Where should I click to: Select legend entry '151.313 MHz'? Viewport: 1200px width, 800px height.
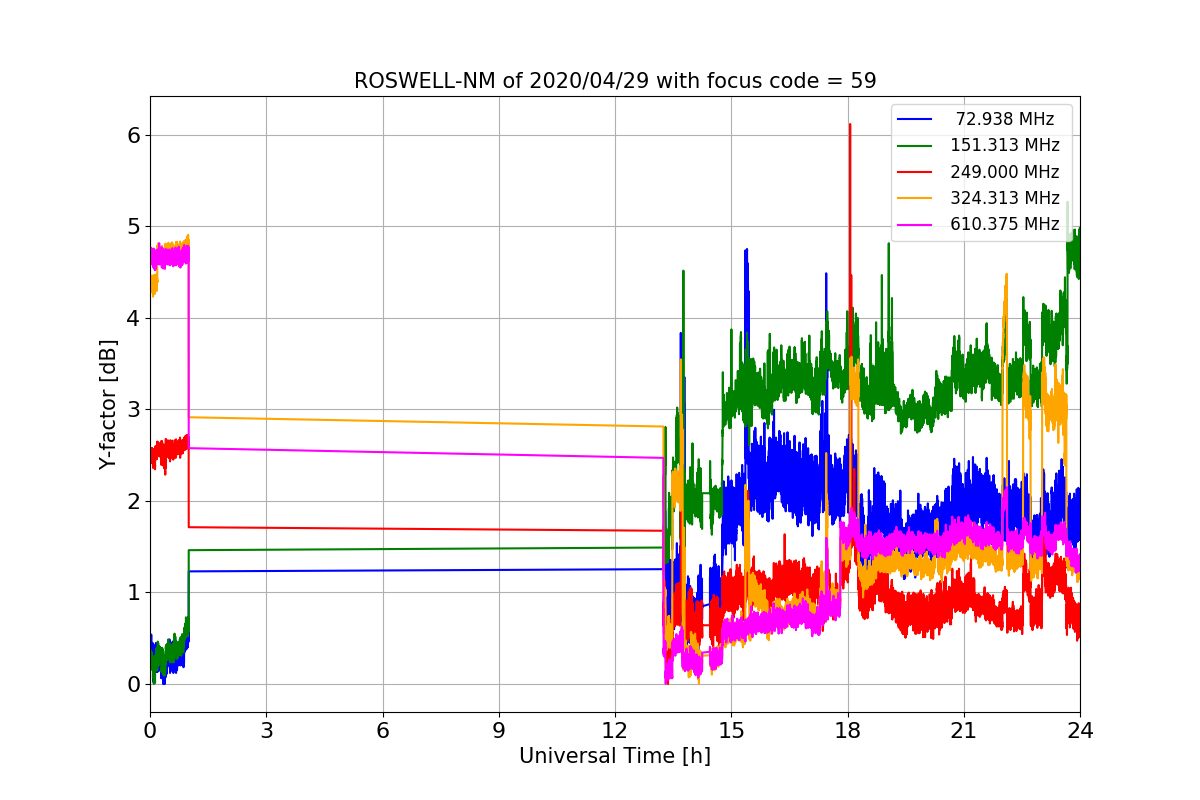[x=1005, y=145]
